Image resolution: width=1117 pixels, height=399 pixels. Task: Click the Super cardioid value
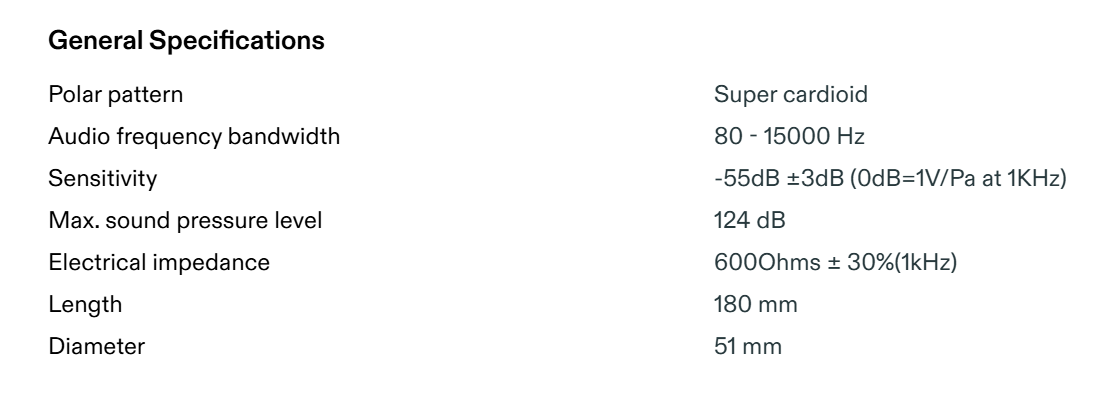tap(791, 94)
